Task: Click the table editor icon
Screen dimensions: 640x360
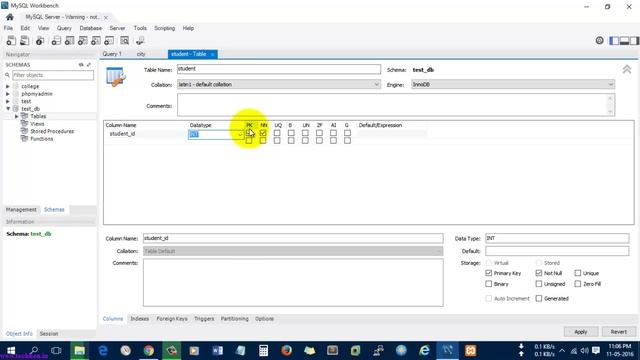Action: (116, 77)
